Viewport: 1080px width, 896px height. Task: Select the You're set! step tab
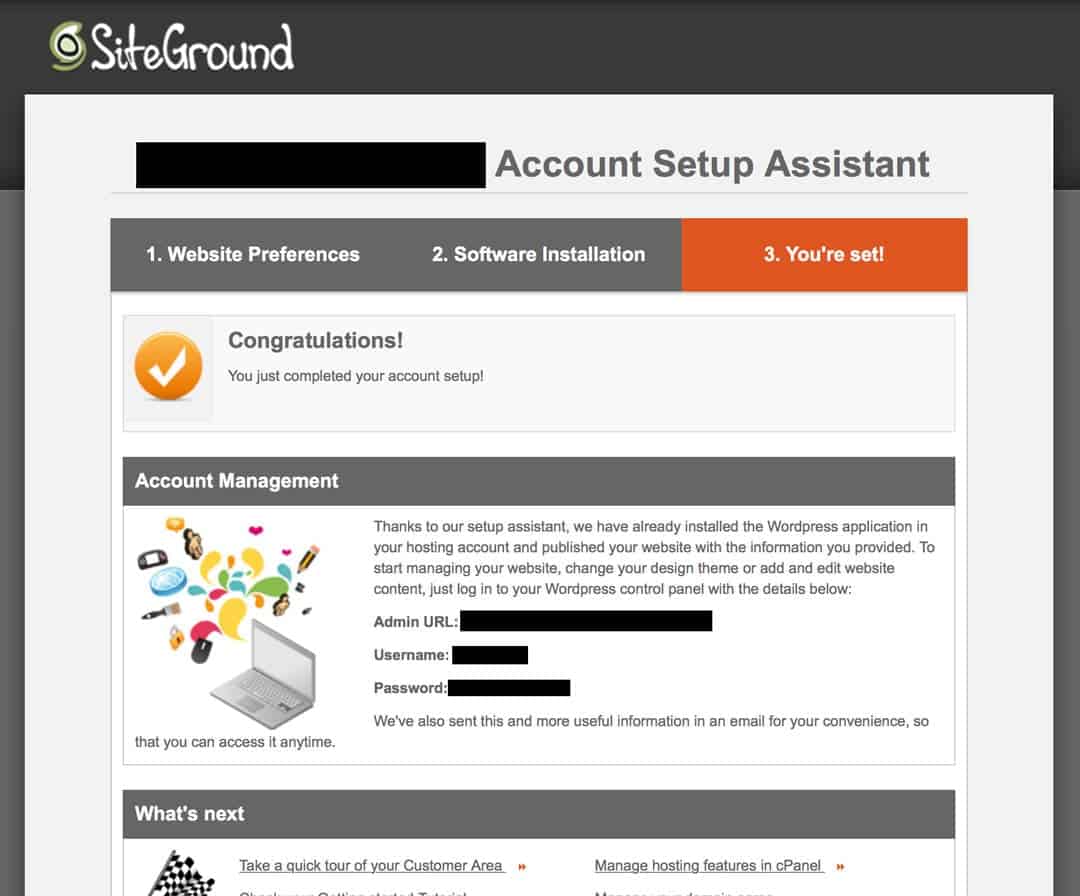(x=824, y=254)
